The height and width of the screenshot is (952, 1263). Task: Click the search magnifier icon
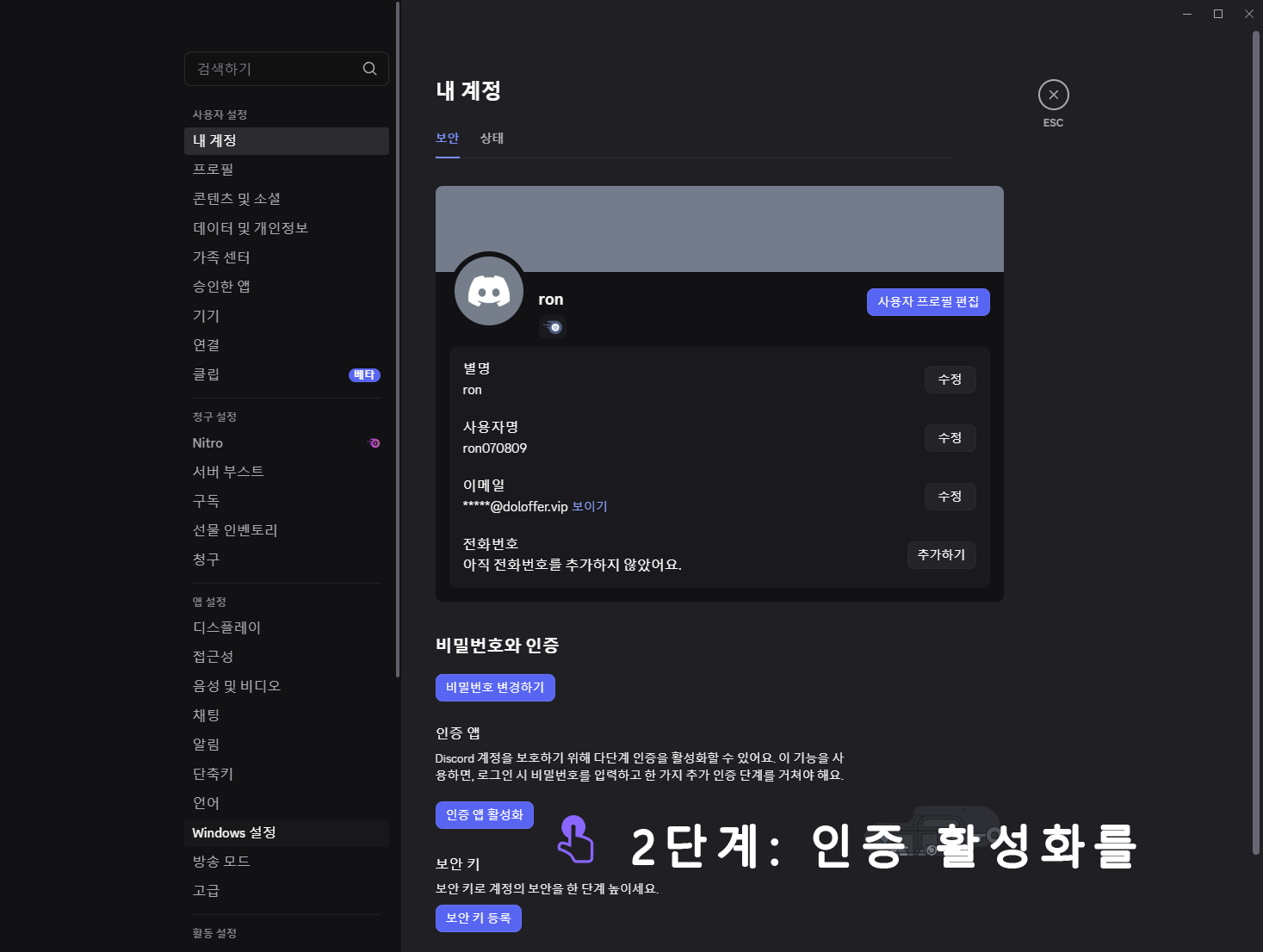369,69
